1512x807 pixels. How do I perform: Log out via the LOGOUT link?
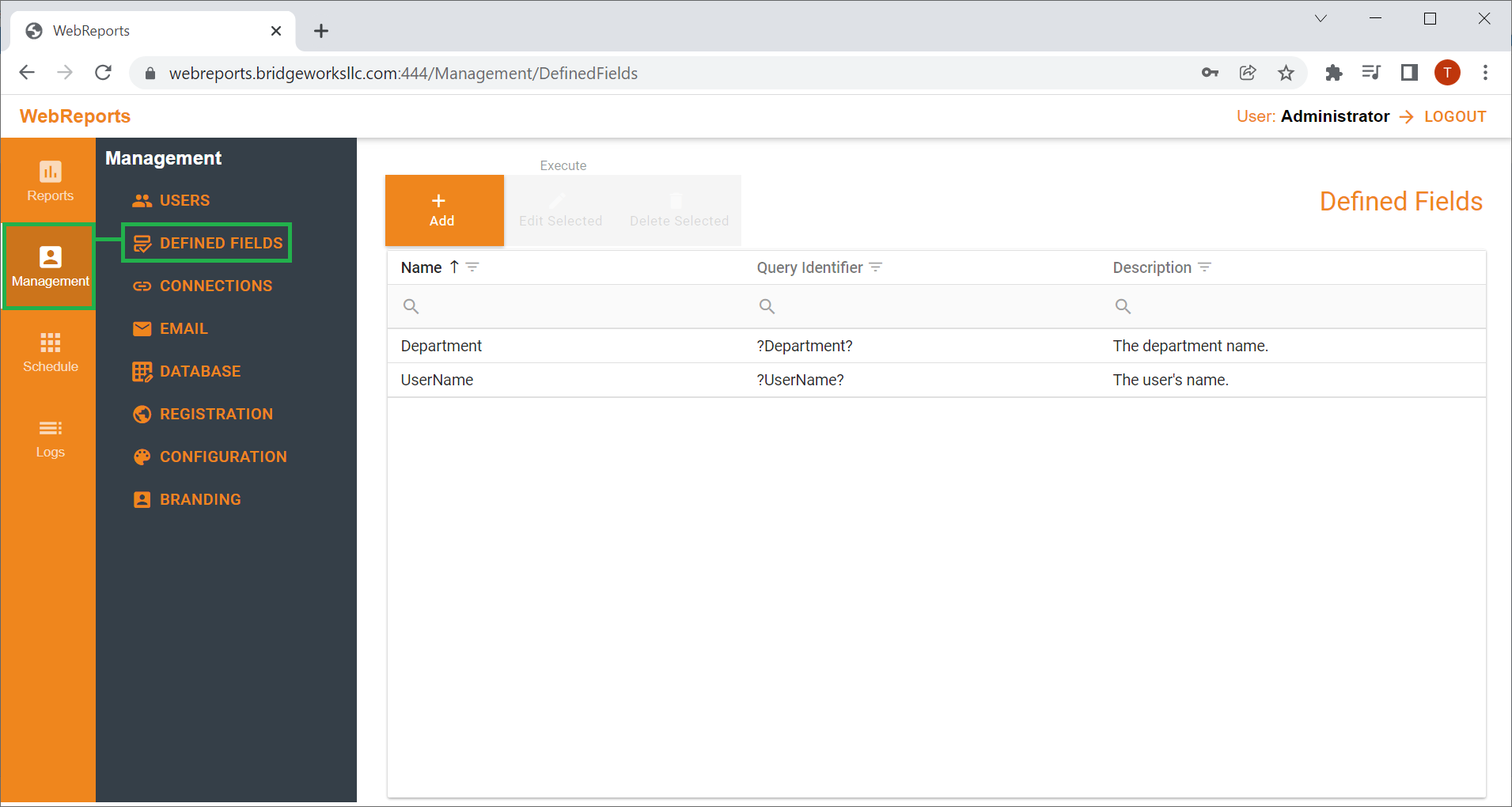pos(1454,116)
